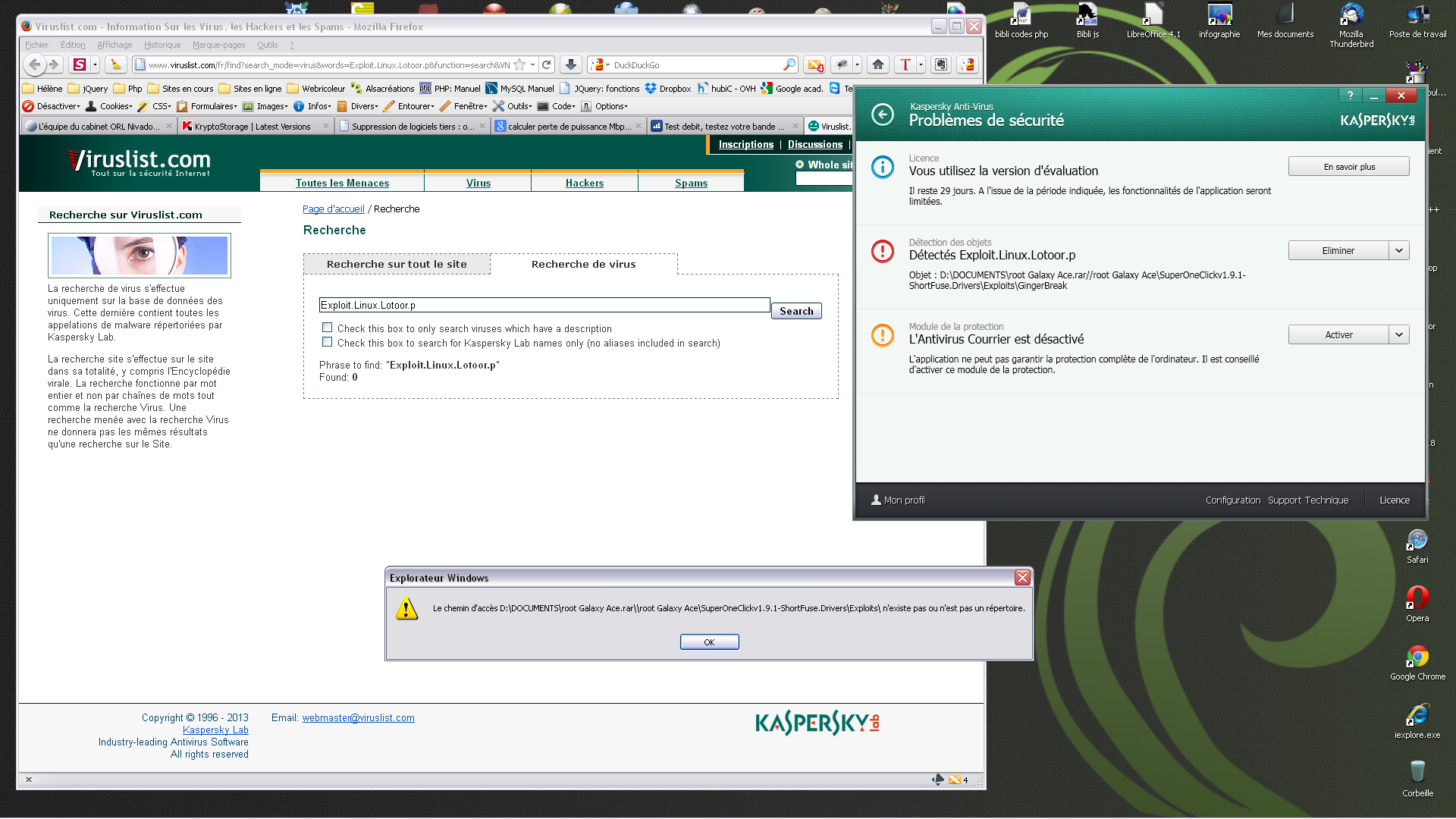This screenshot has width=1456, height=819.
Task: Open Firefox Fichier menu
Action: pos(36,45)
